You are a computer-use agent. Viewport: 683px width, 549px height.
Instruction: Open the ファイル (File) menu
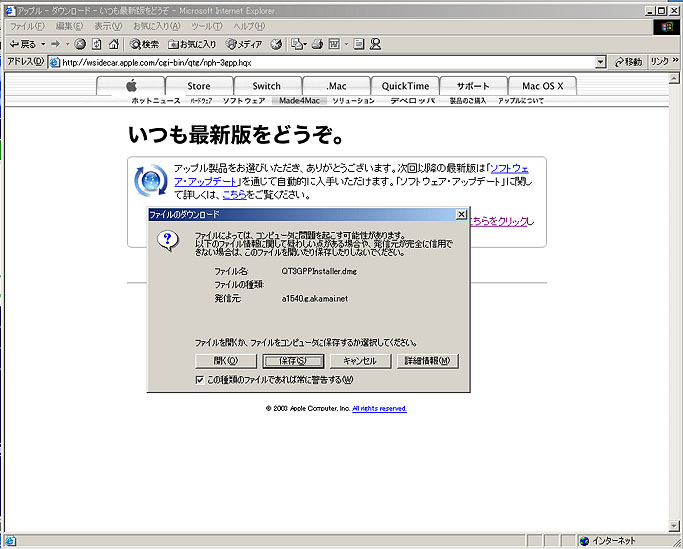coord(28,26)
